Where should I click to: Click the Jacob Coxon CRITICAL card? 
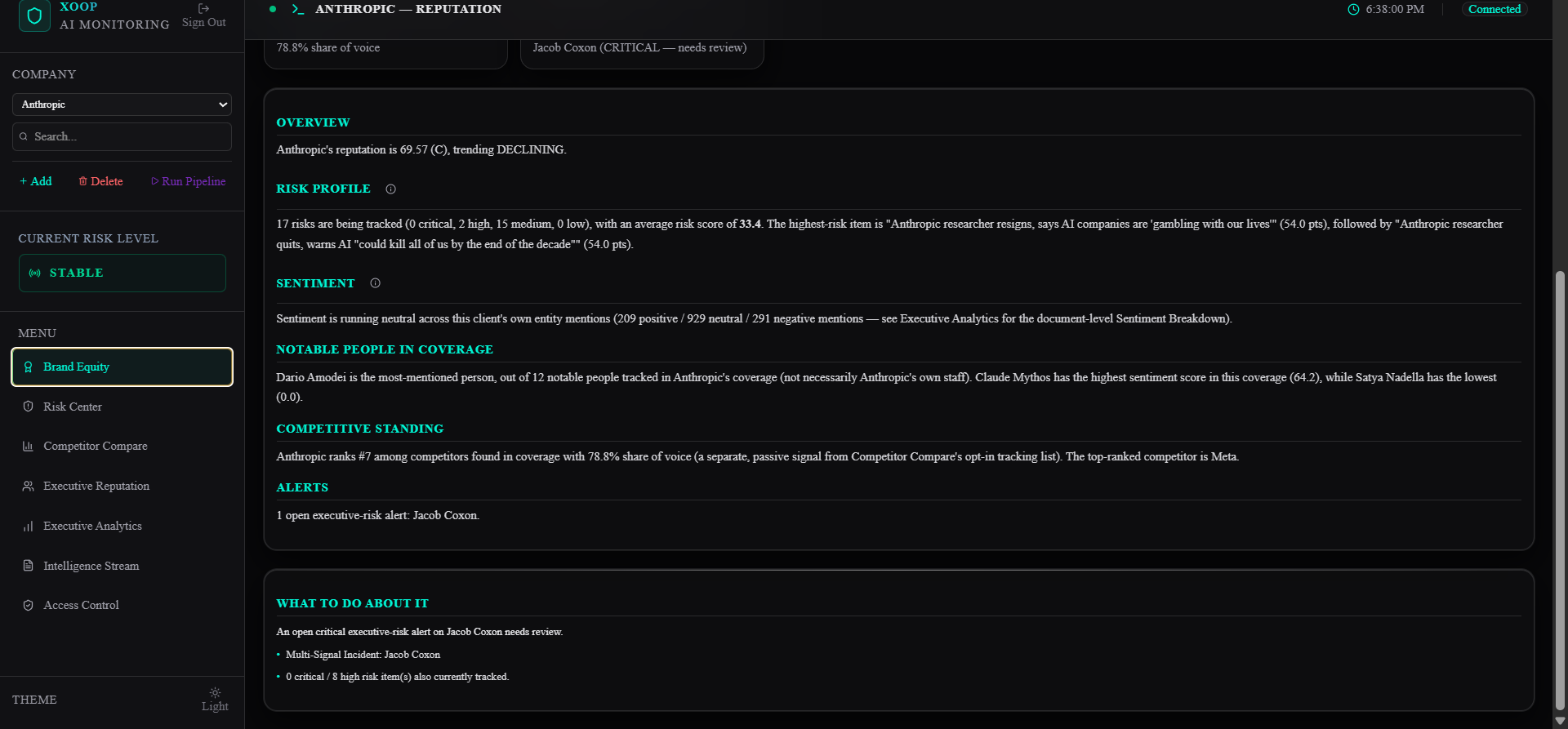pyautogui.click(x=642, y=53)
